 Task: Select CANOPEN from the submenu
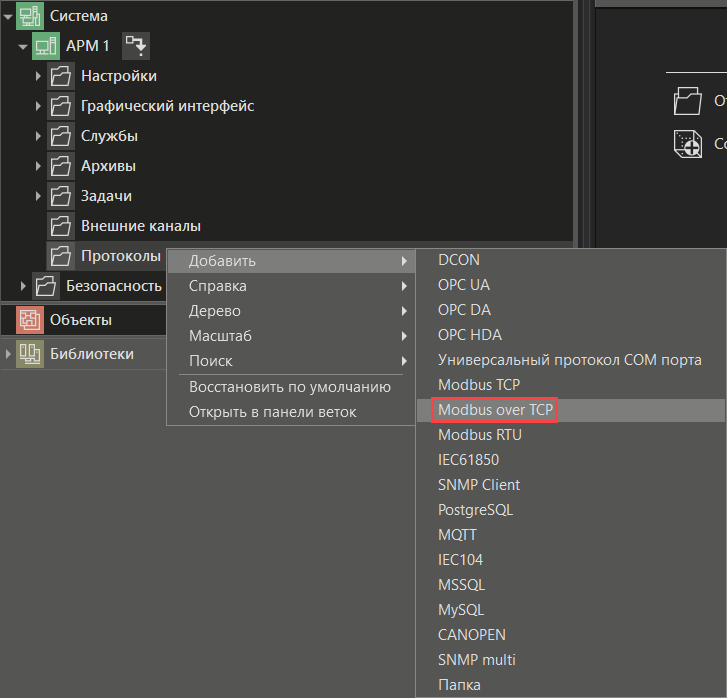tap(571, 635)
